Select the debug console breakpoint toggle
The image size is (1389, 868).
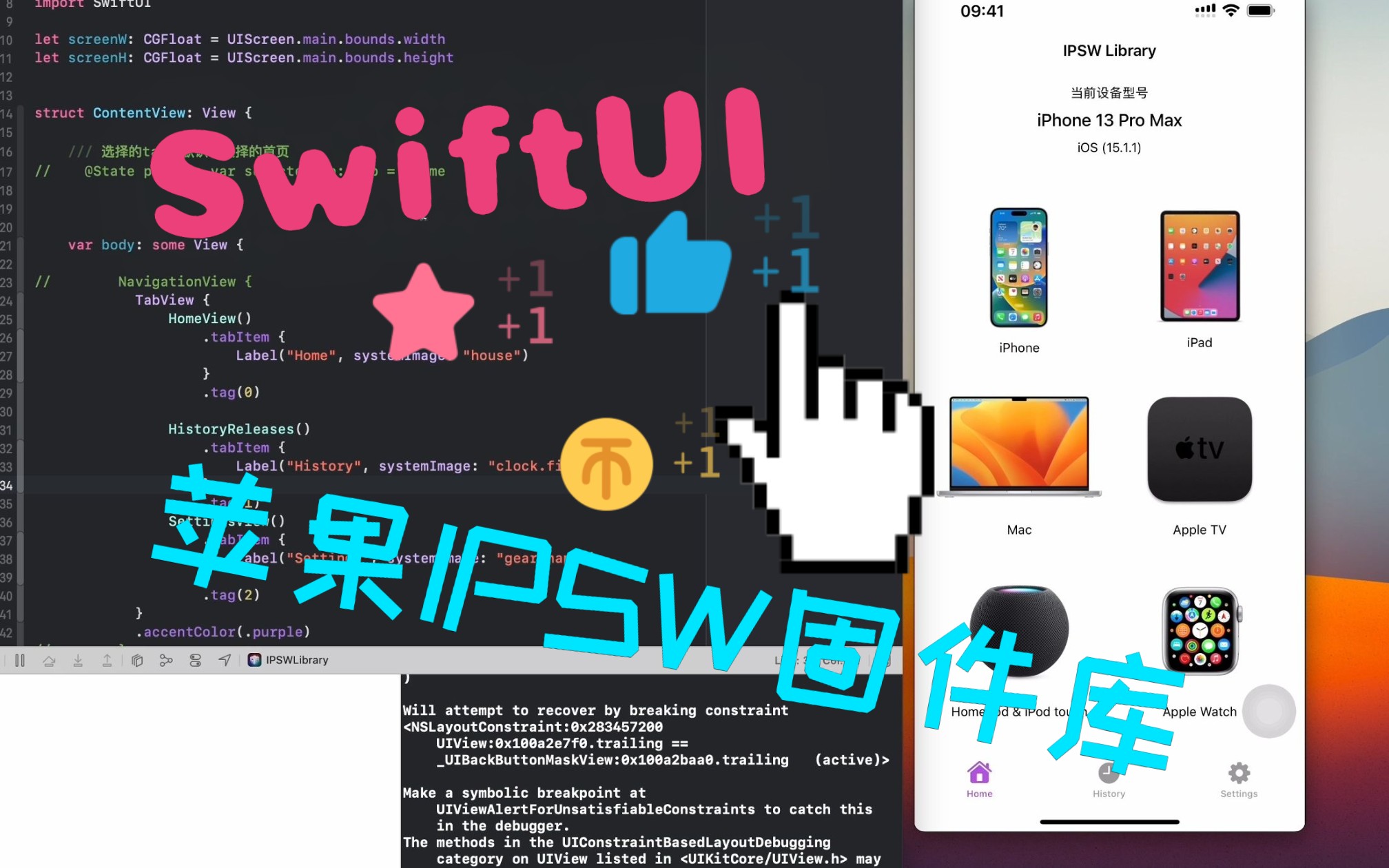click(197, 659)
